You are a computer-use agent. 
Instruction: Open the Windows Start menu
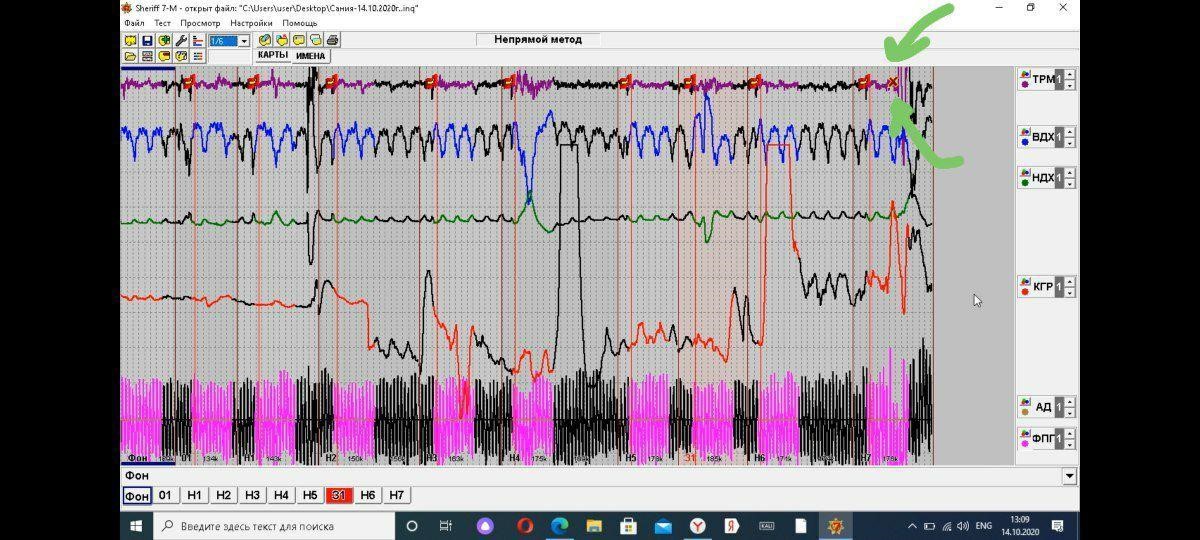pos(136,525)
